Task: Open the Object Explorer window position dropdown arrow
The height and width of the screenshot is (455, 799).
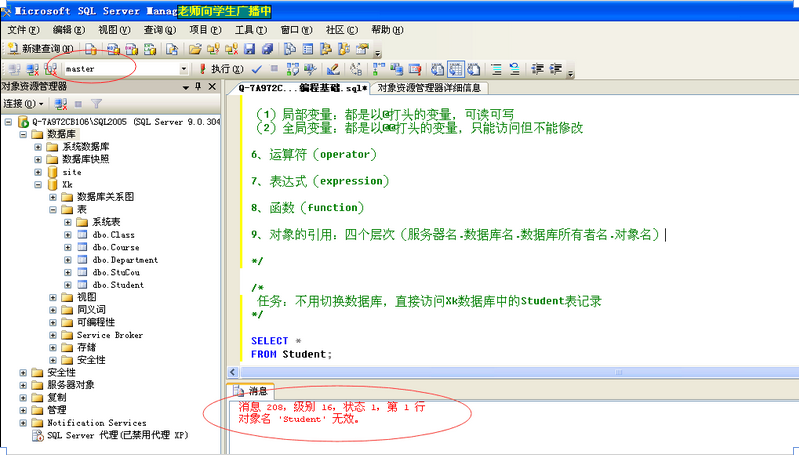Action: [x=186, y=87]
